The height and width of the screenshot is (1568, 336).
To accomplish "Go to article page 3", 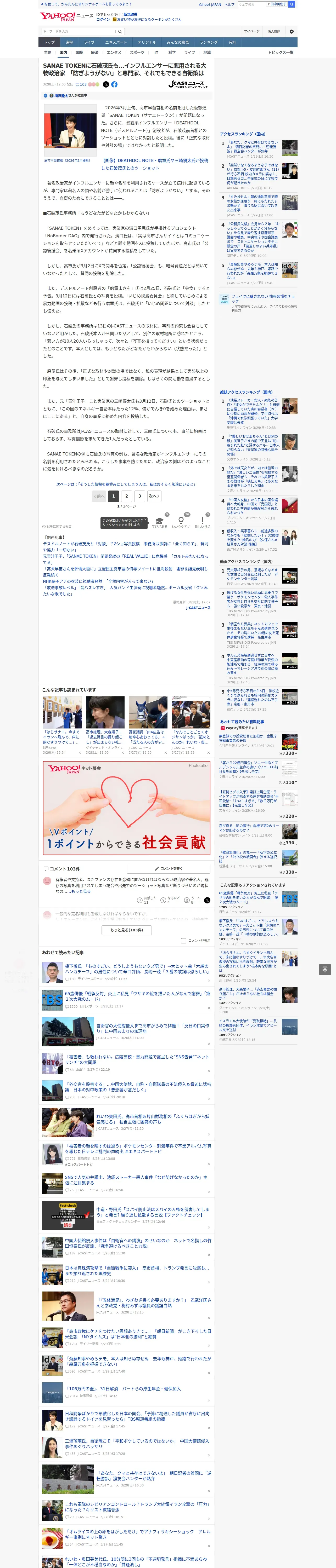I will click(x=140, y=496).
